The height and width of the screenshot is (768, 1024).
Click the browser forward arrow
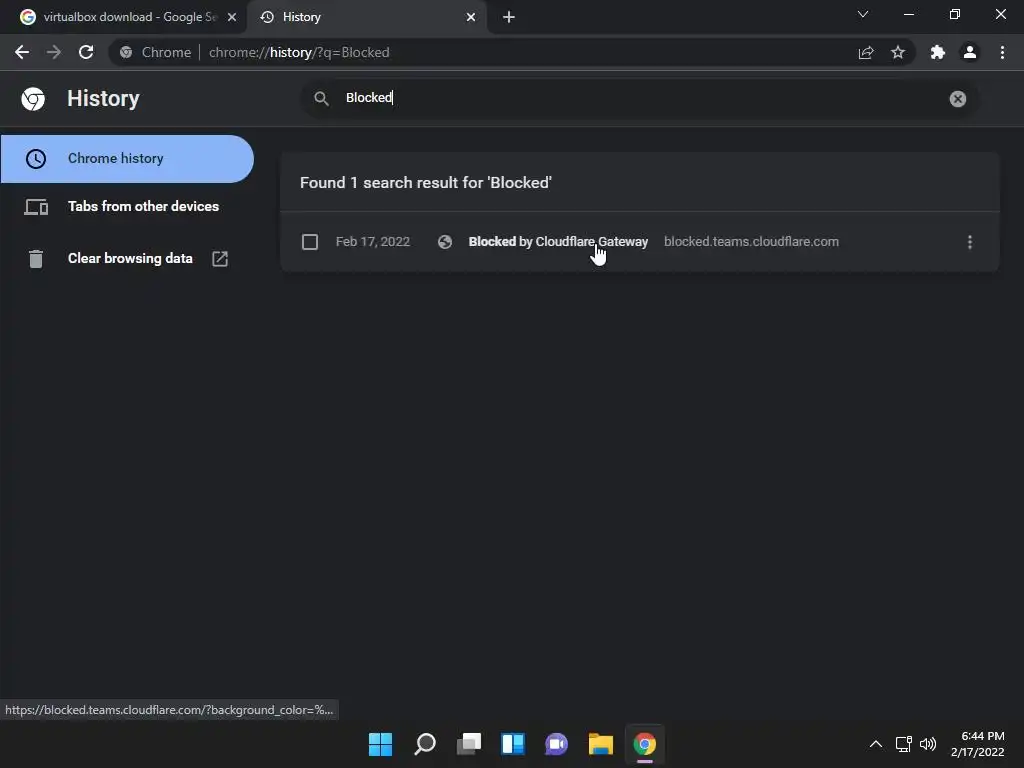coord(54,52)
